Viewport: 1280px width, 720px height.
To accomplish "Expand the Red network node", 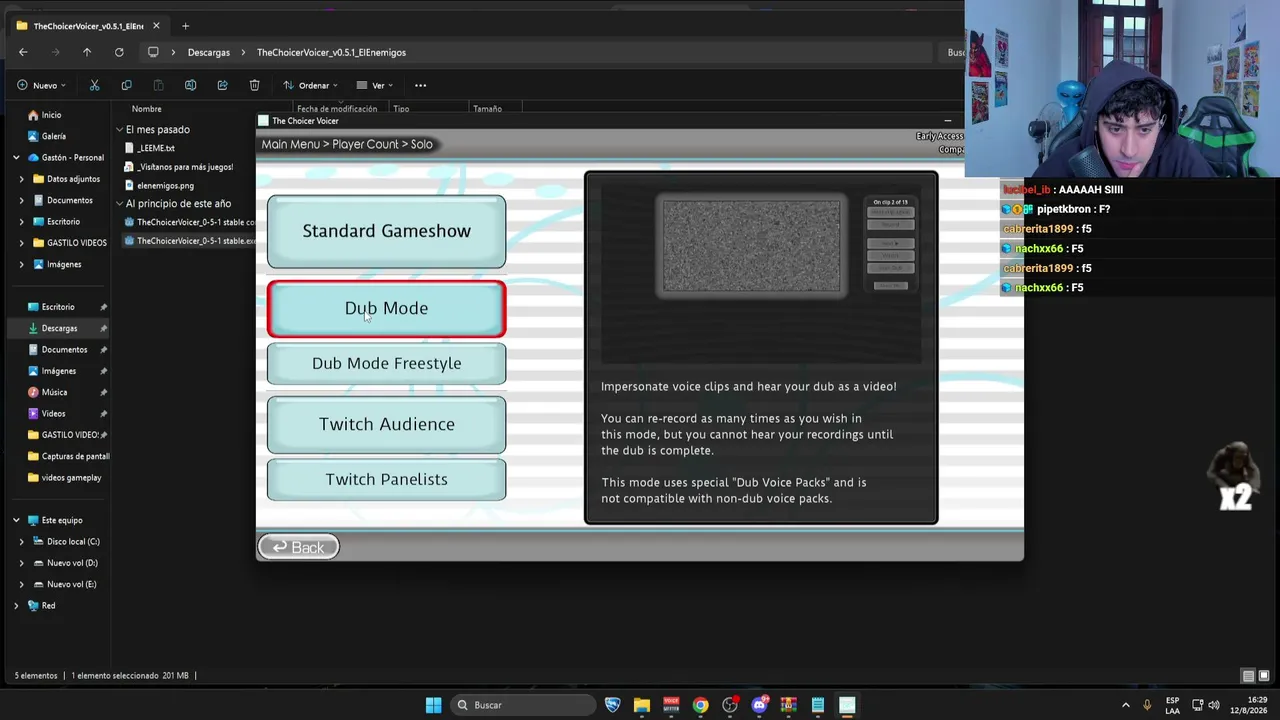I will [16, 606].
